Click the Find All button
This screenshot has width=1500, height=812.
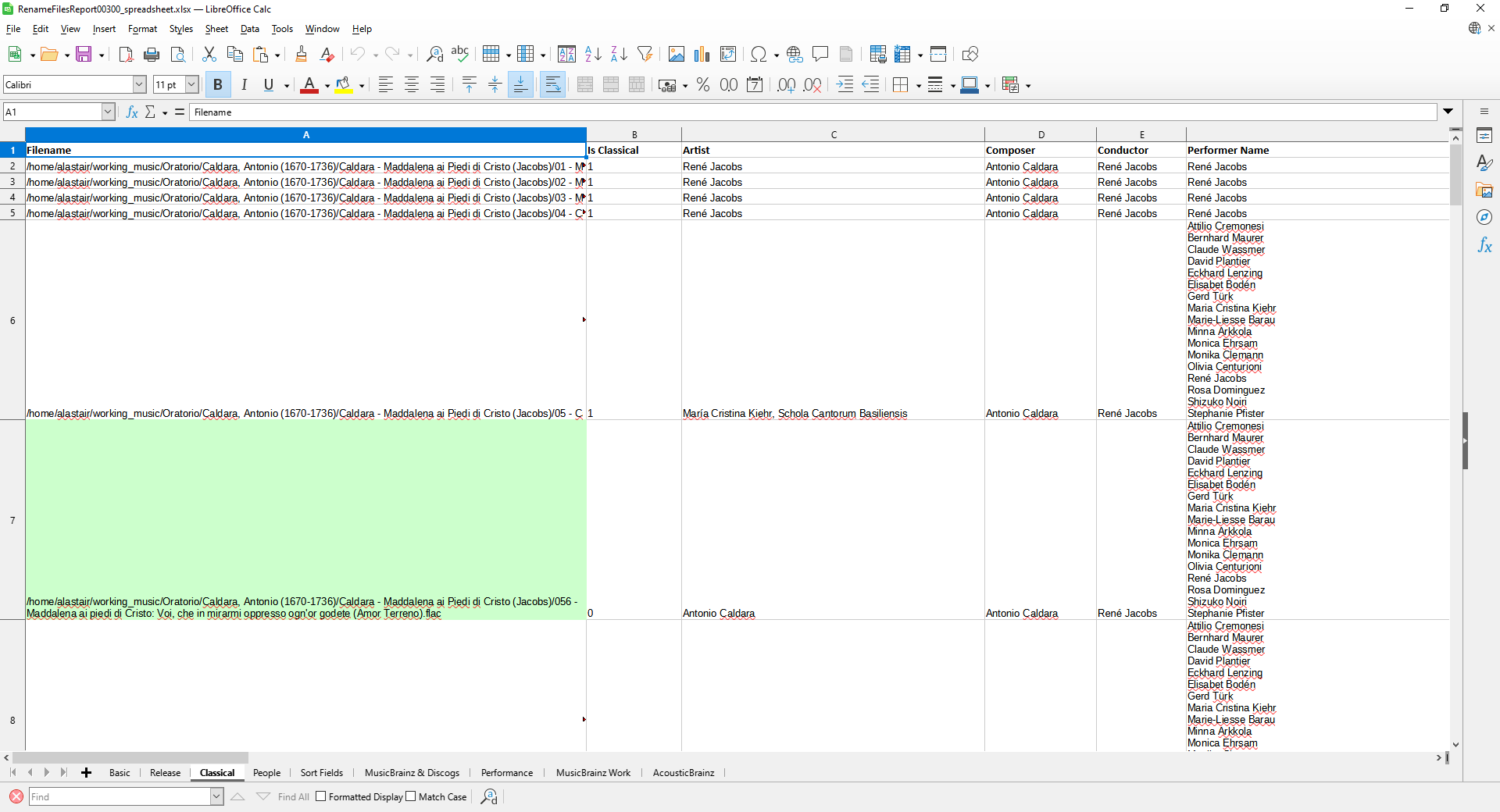293,797
